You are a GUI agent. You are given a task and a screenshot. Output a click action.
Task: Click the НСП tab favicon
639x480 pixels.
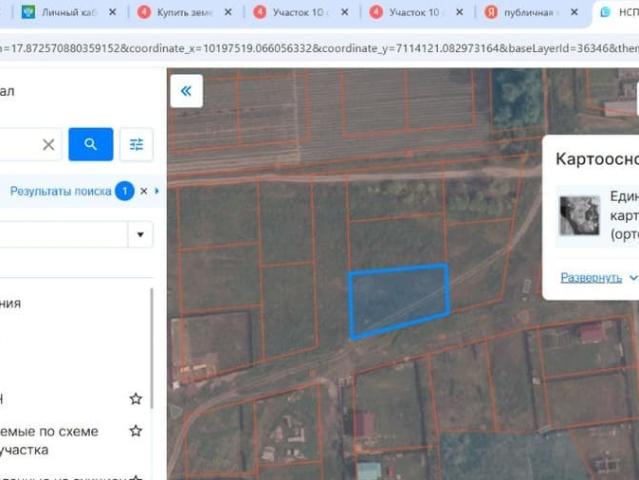pos(605,12)
